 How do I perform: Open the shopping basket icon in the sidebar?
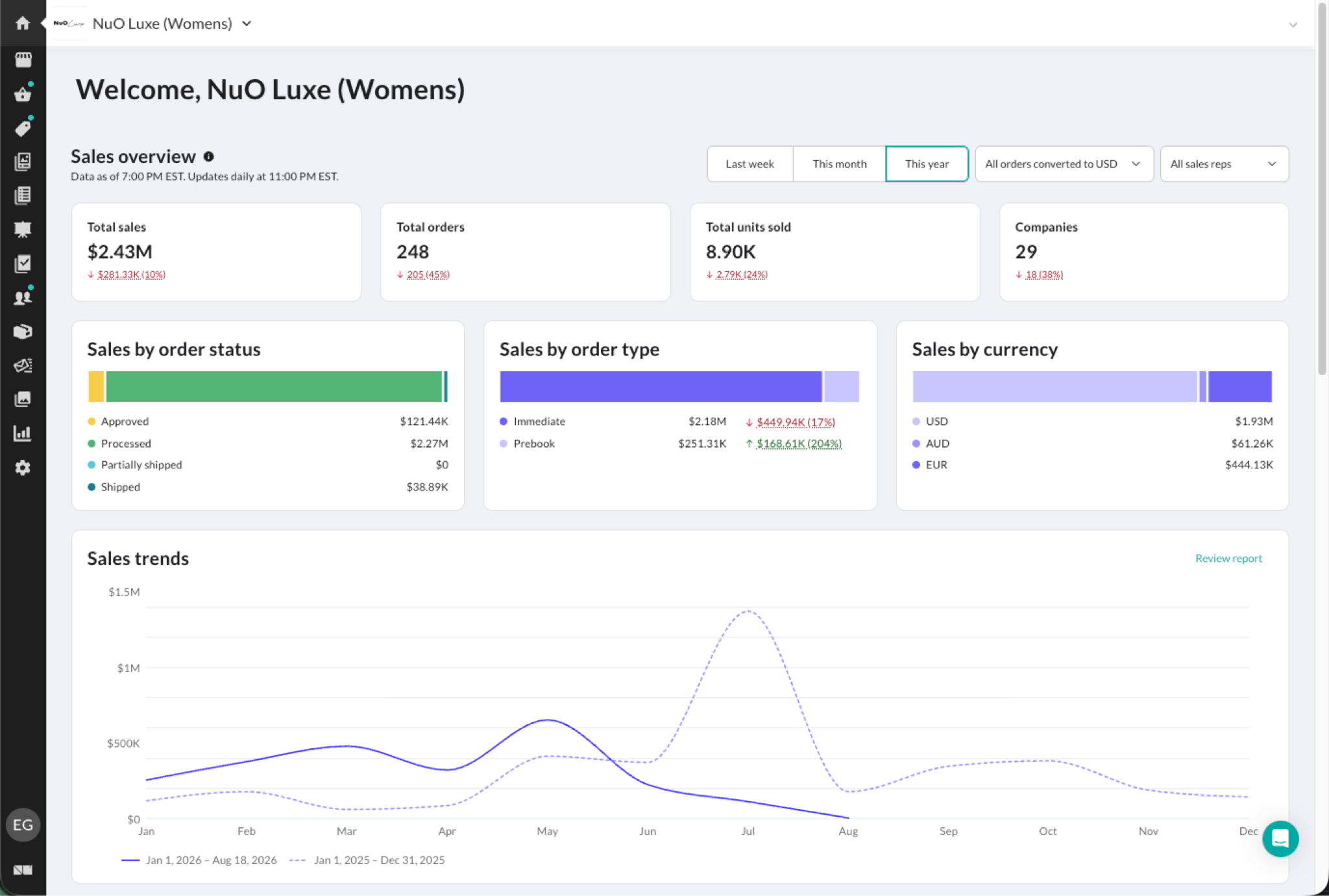click(x=23, y=95)
